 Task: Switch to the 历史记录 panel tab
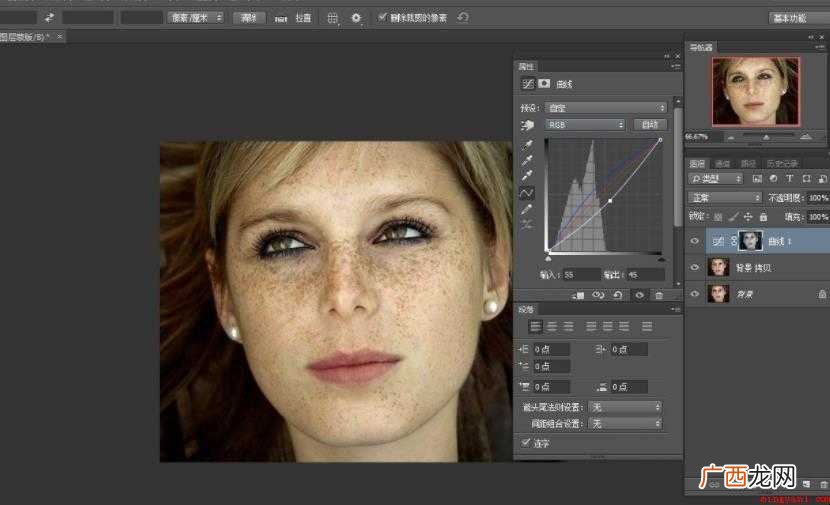pos(783,164)
